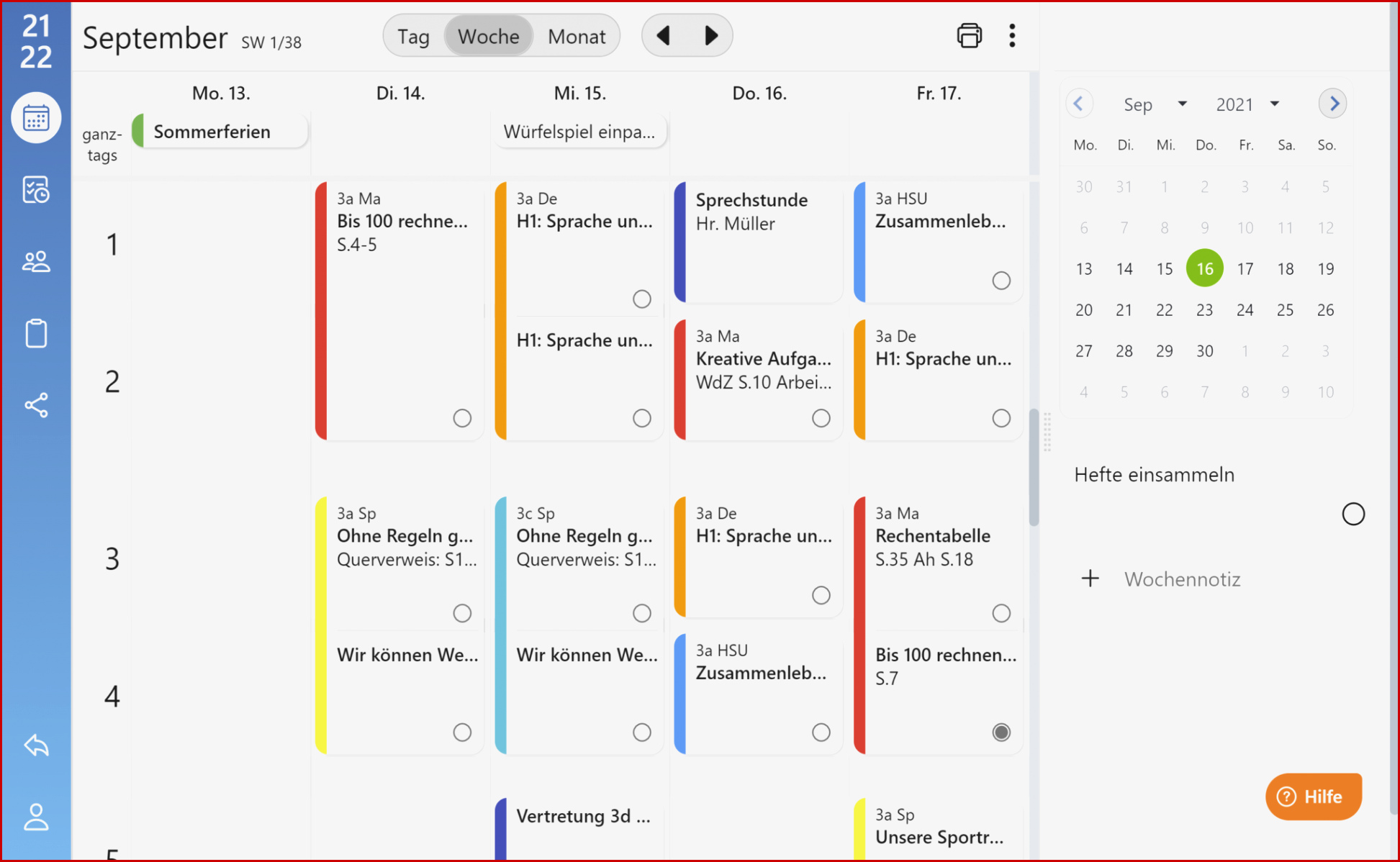Viewport: 1400px width, 862px height.
Task: Switch to Monat view
Action: (x=577, y=36)
